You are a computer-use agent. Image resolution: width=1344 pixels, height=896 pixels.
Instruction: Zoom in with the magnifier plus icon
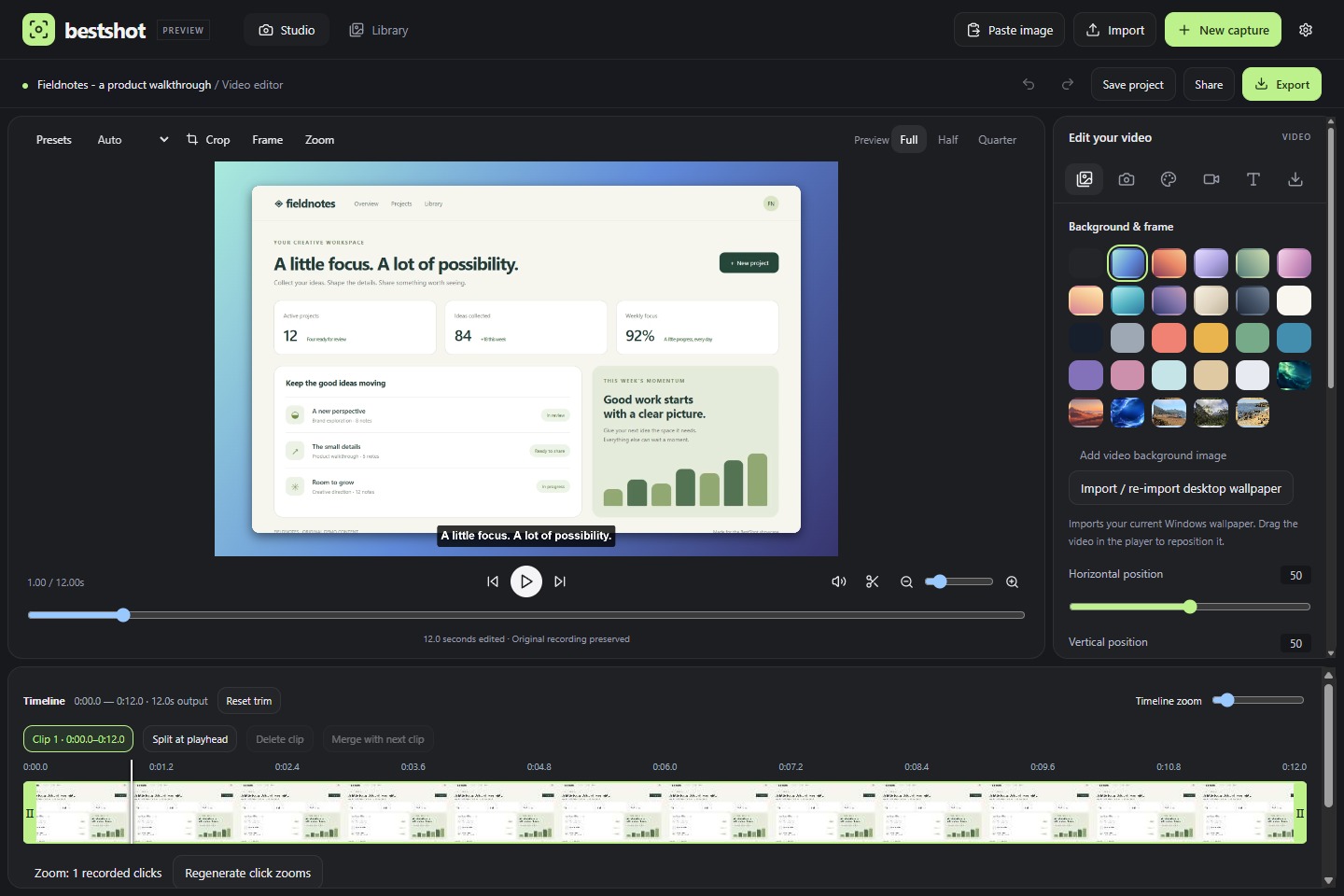pos(1012,581)
